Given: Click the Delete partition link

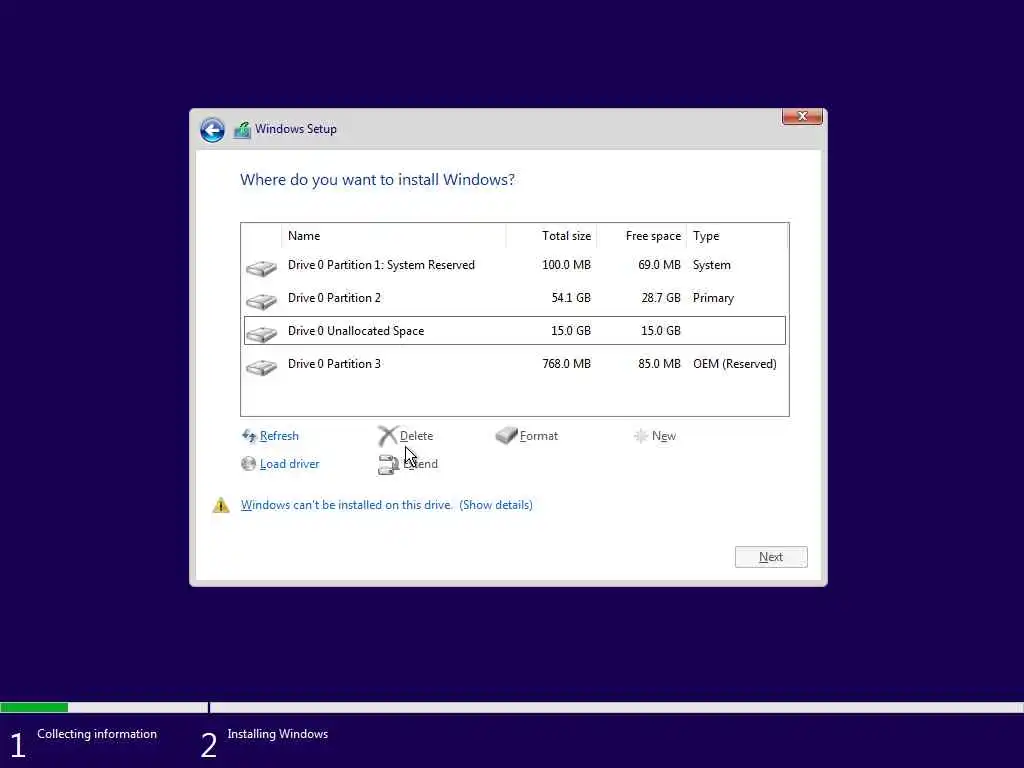Looking at the screenshot, I should click(x=416, y=436).
